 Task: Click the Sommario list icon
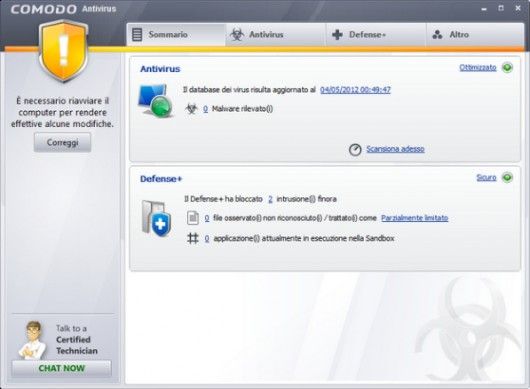137,34
